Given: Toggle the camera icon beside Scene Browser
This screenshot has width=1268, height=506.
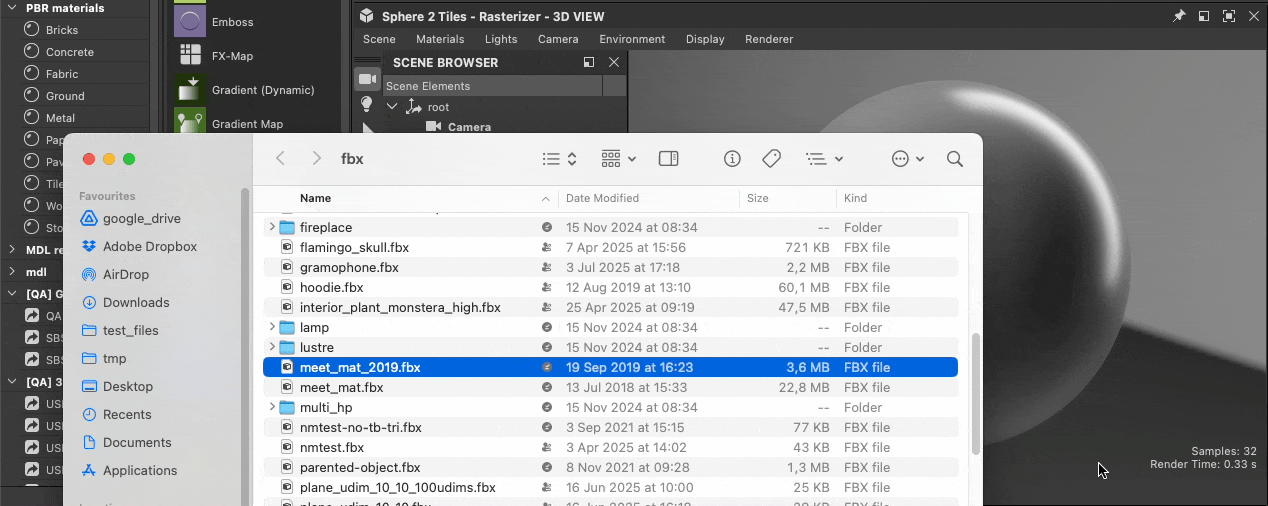Looking at the screenshot, I should [367, 79].
